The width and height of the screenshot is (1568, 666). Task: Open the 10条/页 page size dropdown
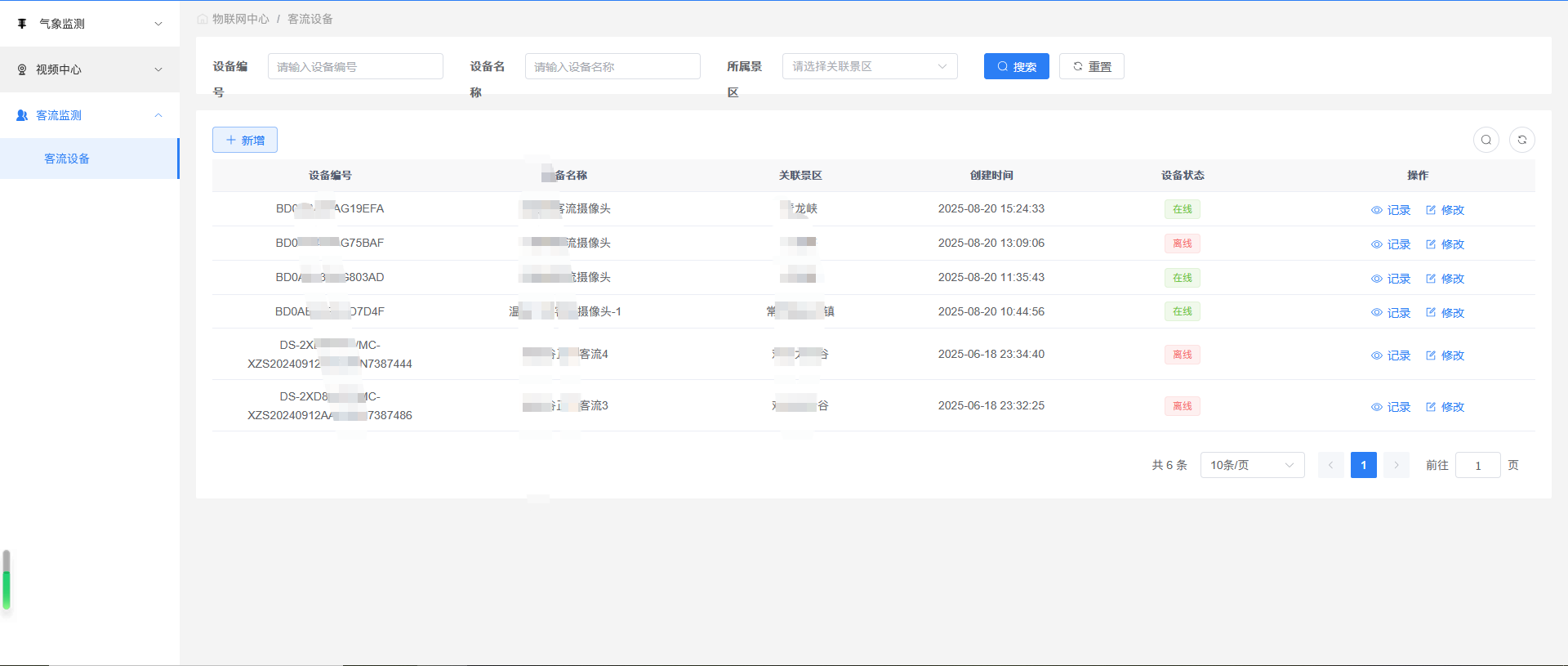[x=1253, y=465]
